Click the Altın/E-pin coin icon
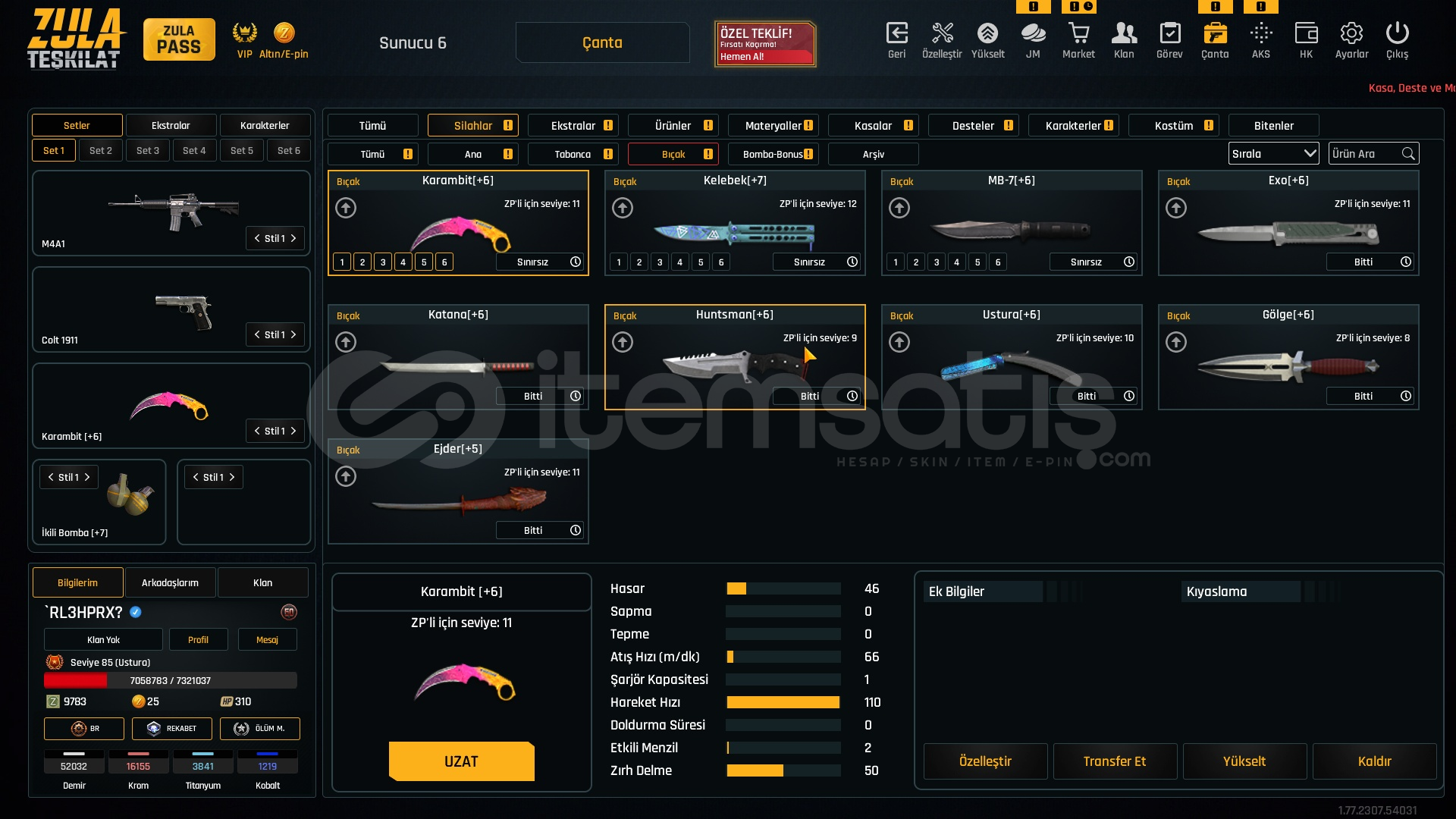Screen dimensions: 1456x819 click(284, 33)
